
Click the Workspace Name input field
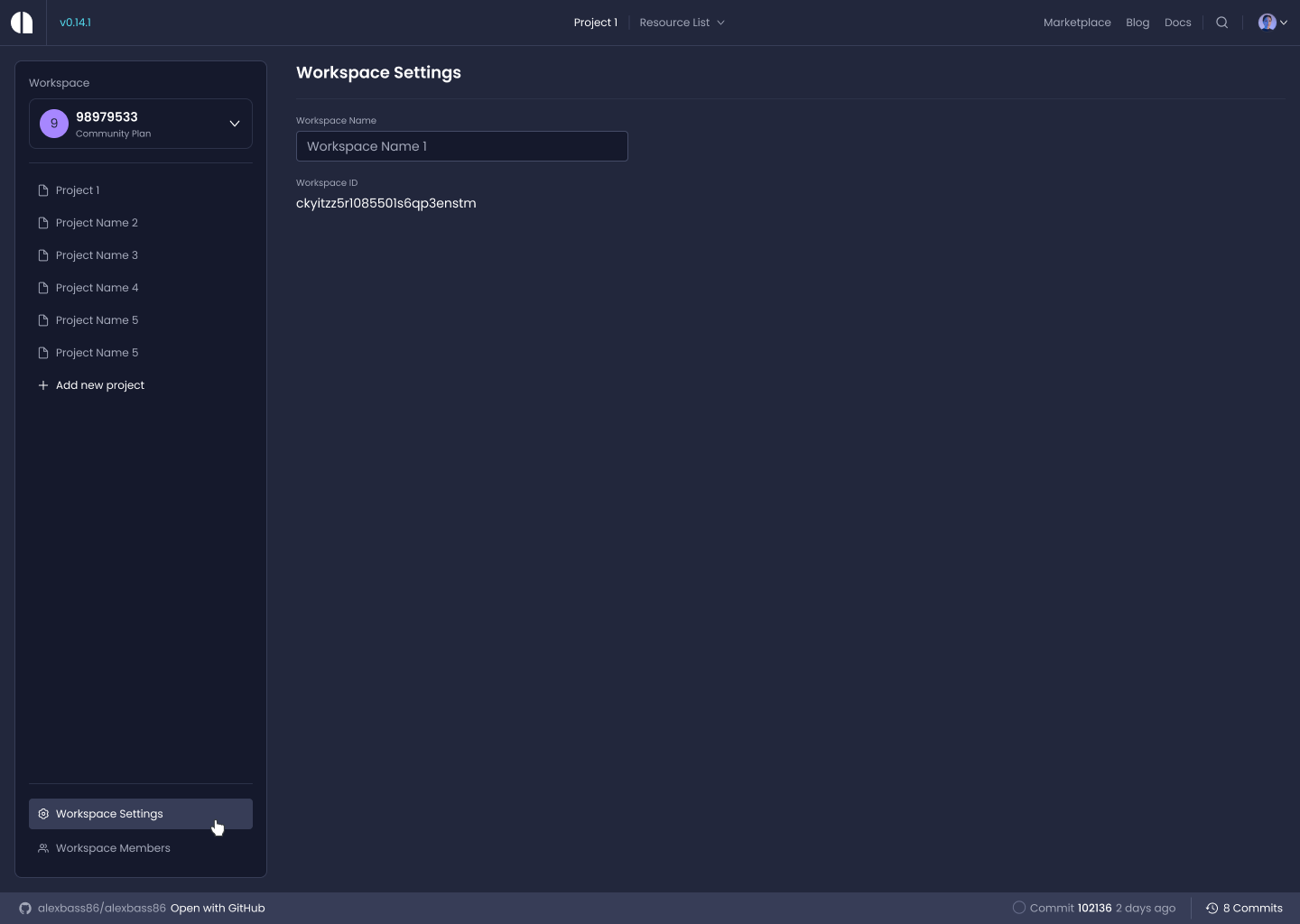pos(462,146)
